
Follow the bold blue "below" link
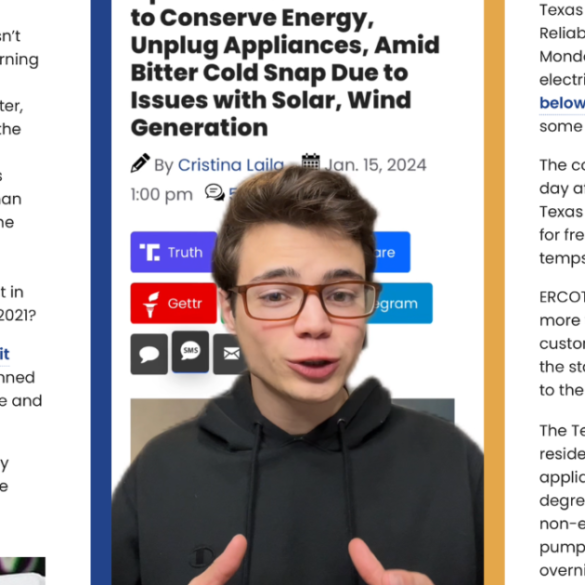coord(562,103)
